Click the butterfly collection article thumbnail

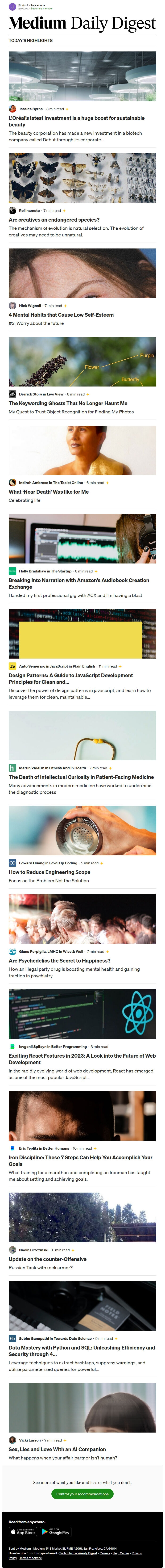[82, 178]
